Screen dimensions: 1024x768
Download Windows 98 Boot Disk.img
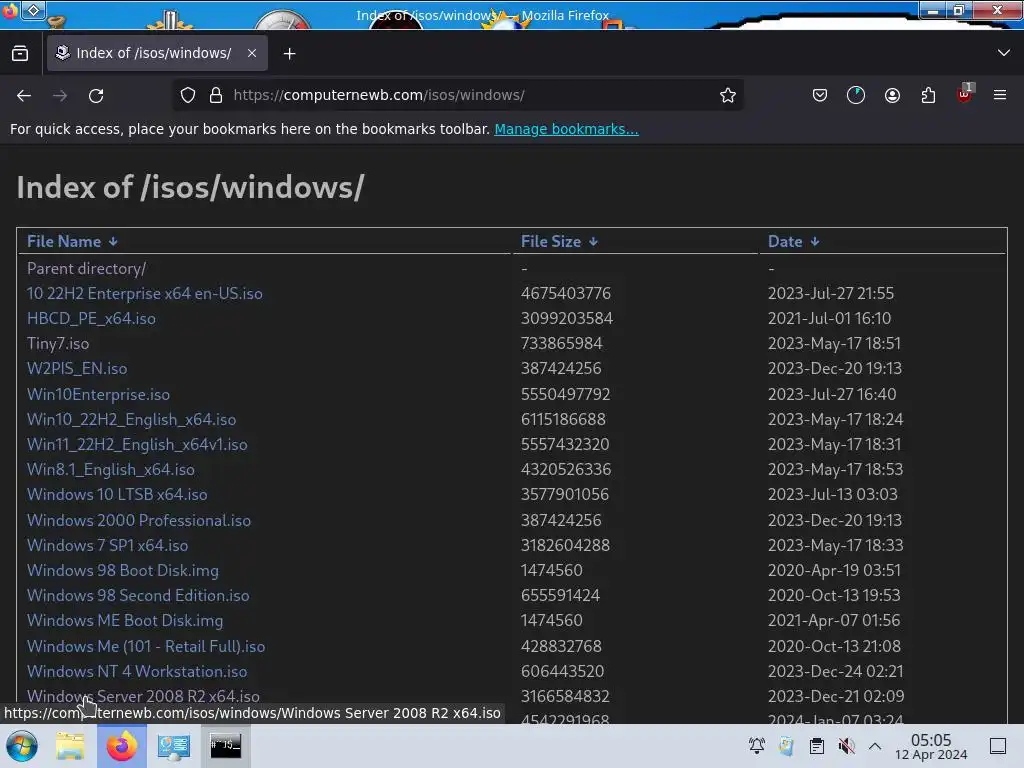pos(123,571)
